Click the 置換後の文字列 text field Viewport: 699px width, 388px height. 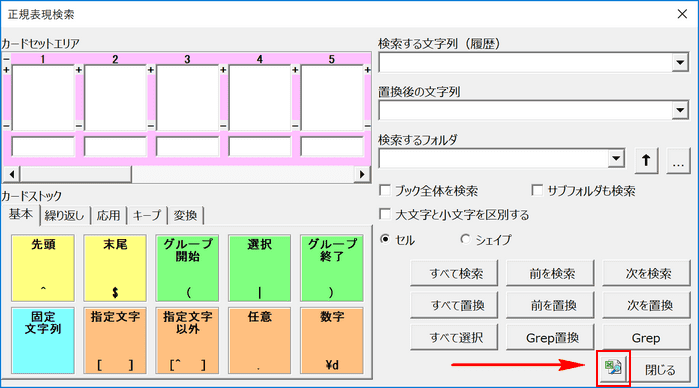click(525, 110)
